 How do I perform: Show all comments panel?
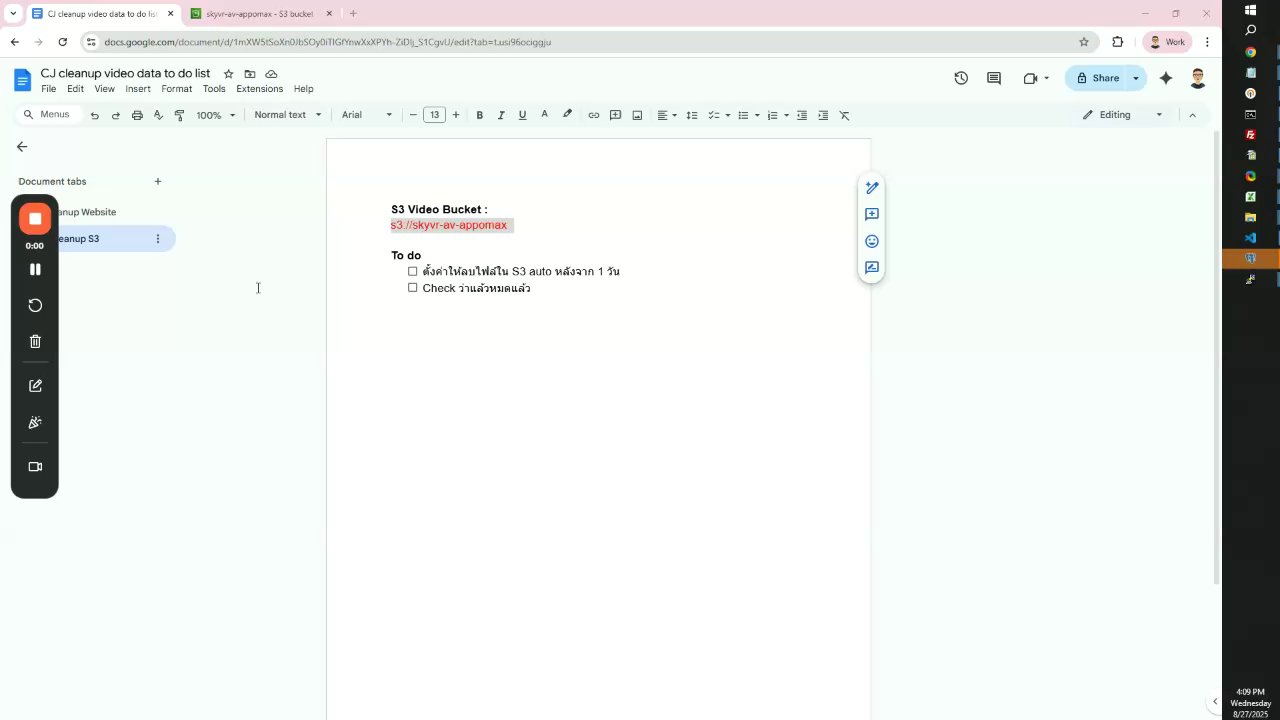[994, 78]
